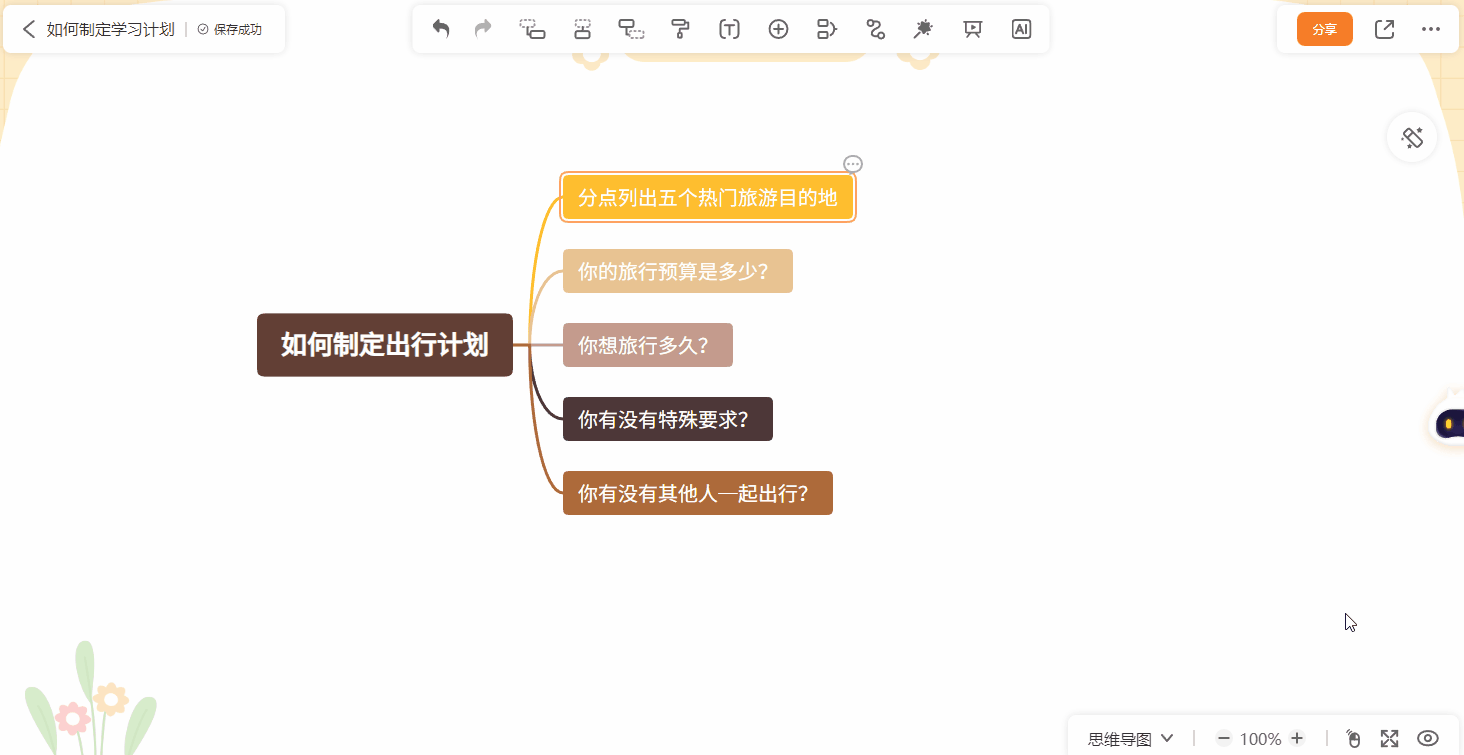Screen dimensions: 1464x755
Task: Open the 思维导图 layout dropdown
Action: point(1130,739)
